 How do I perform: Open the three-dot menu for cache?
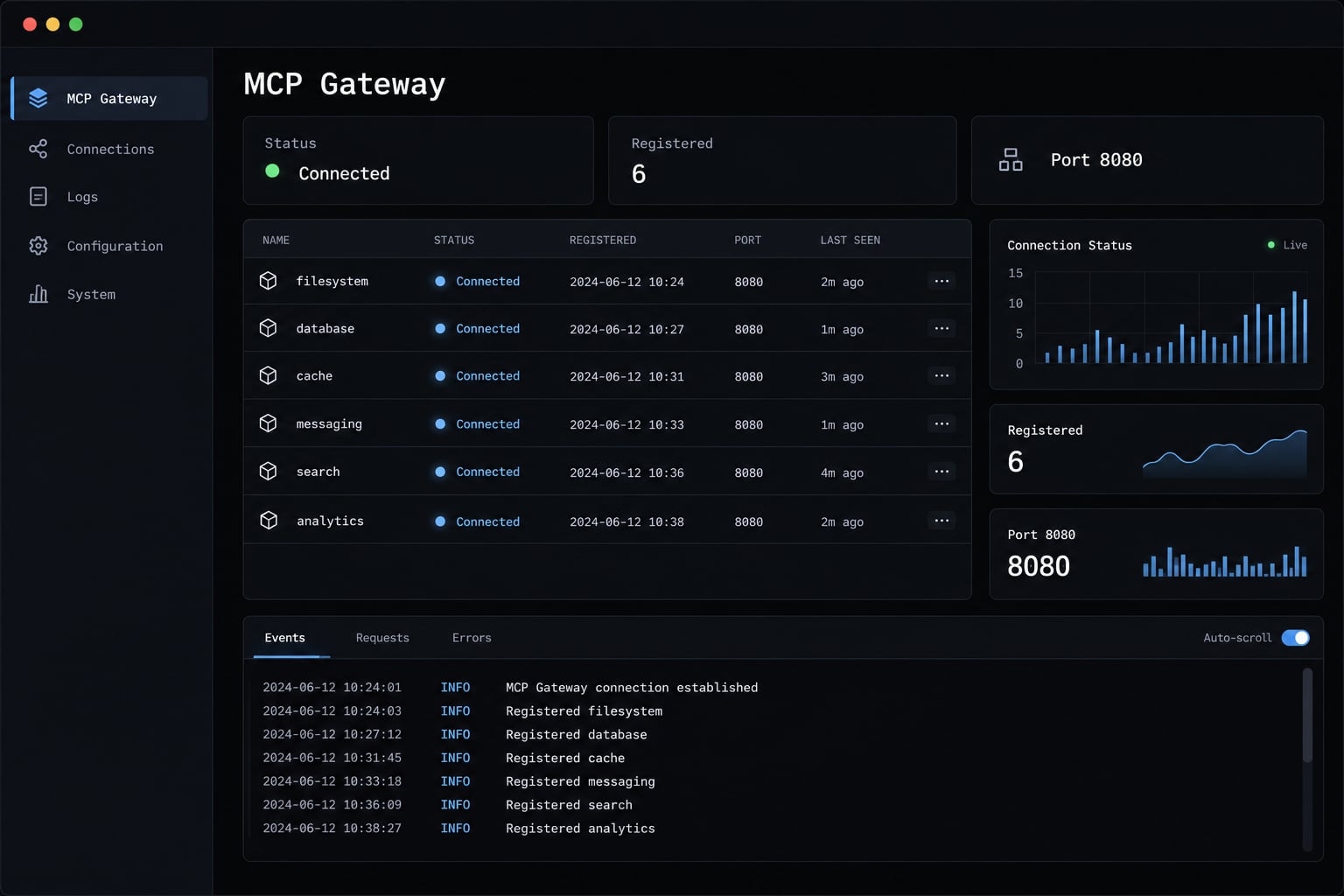click(941, 375)
